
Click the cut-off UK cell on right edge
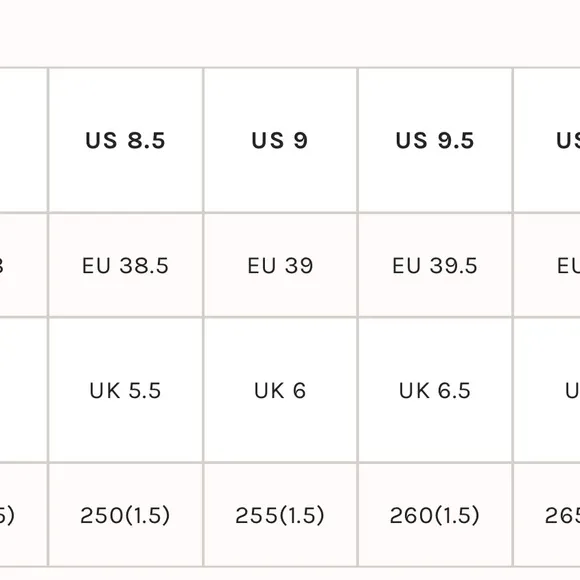[x=547, y=390]
